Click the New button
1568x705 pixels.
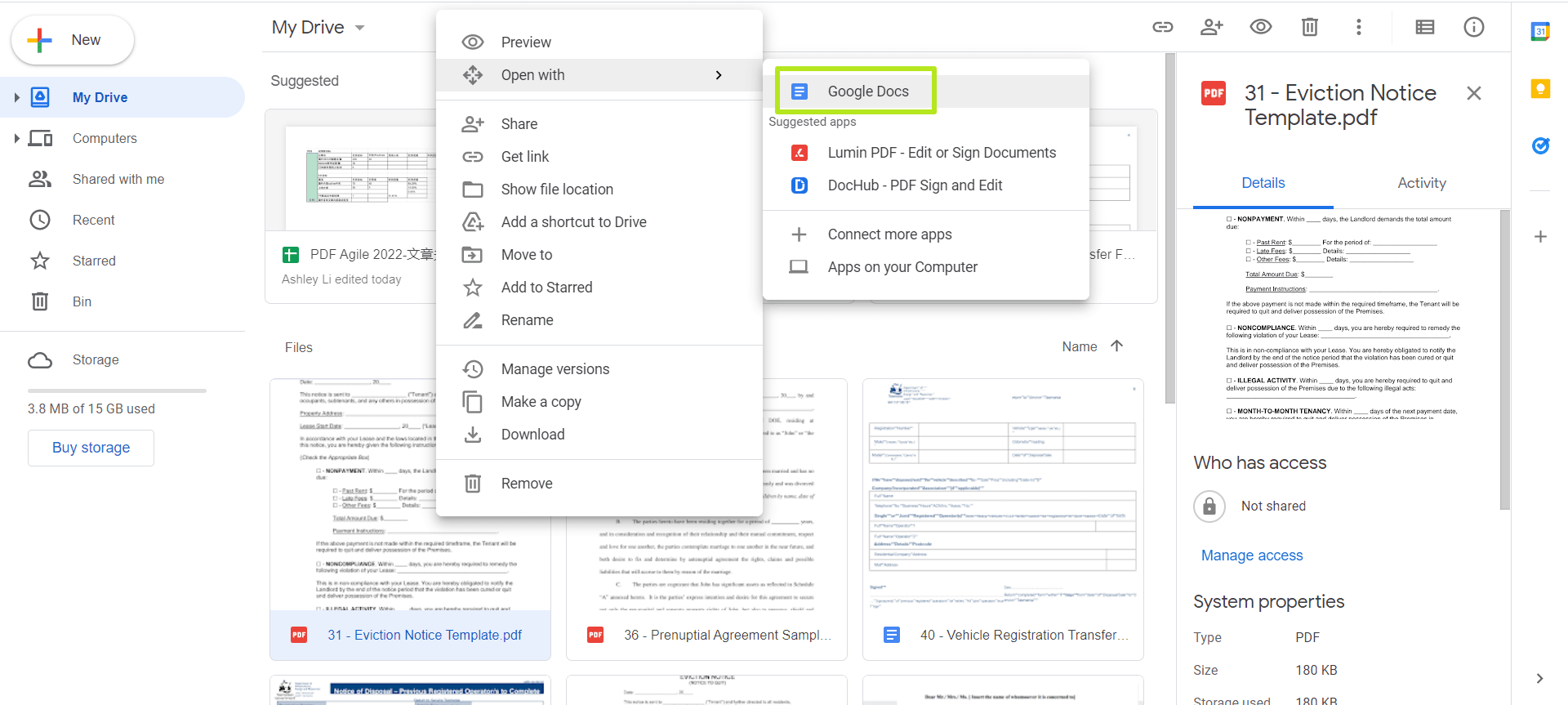pos(73,40)
